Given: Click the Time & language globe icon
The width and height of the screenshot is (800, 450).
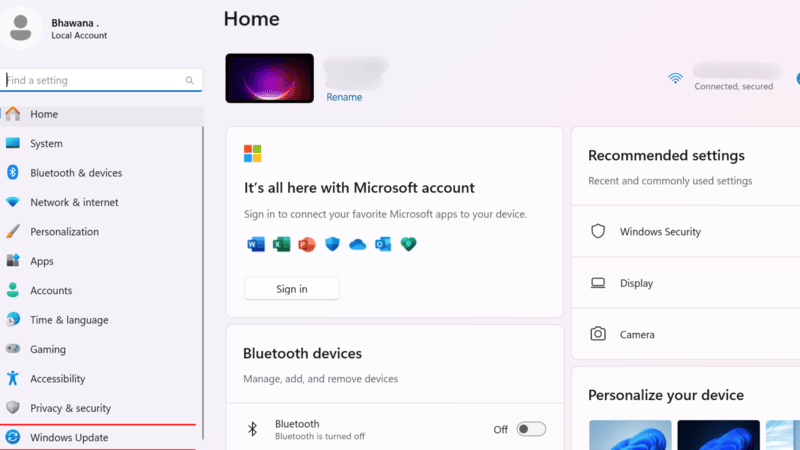Looking at the screenshot, I should pos(13,319).
